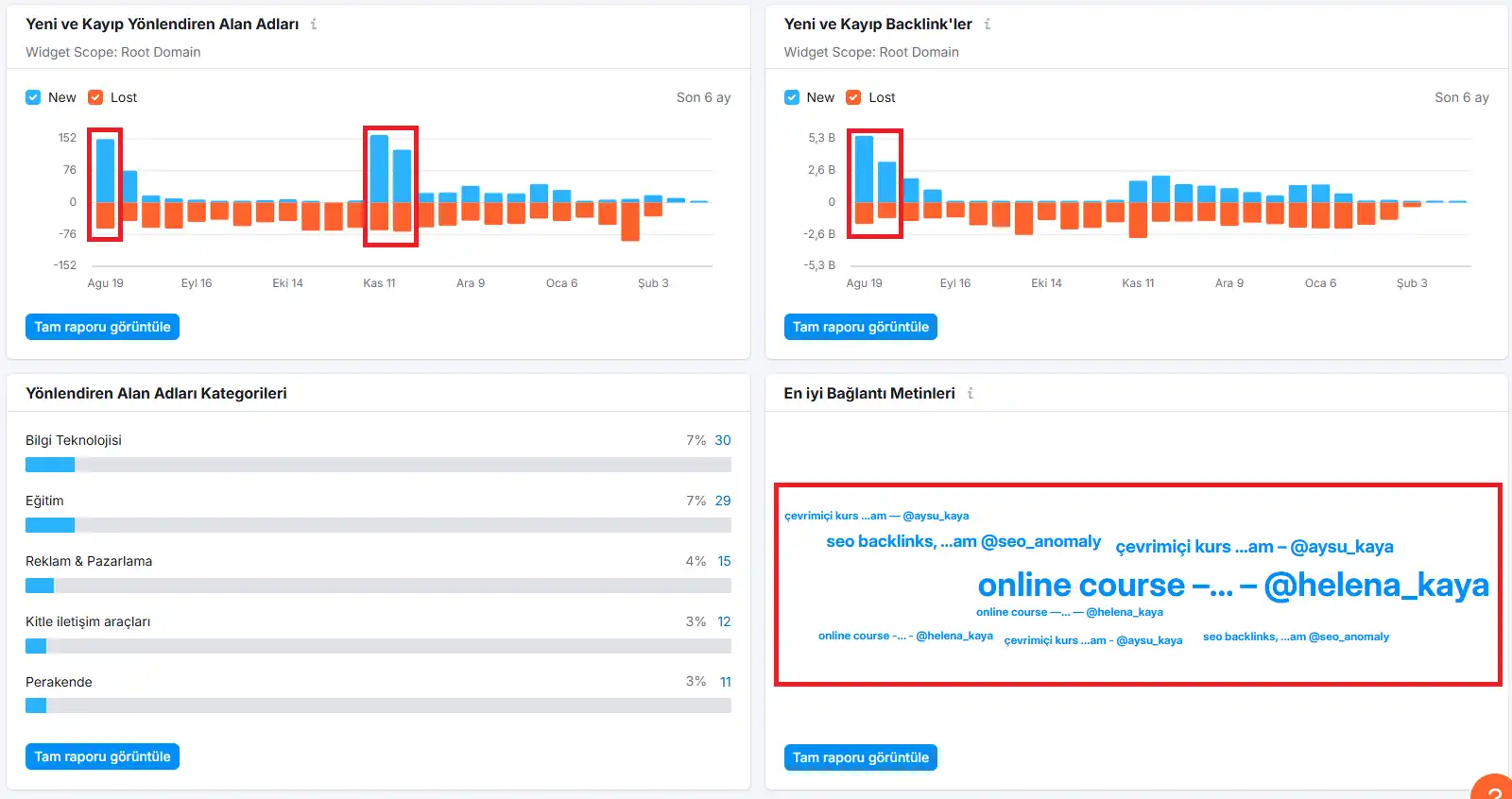Disable New series in the Backlink'ler chart
Screen dimensions: 1512x799
[x=792, y=97]
